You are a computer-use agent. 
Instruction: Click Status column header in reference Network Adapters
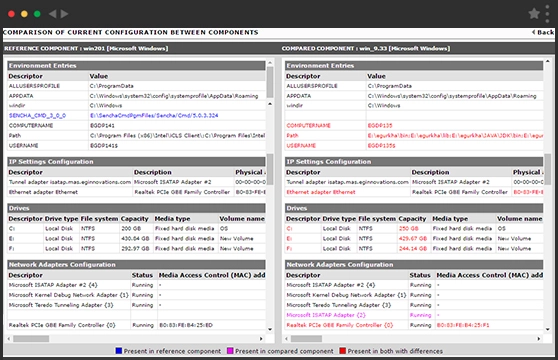pos(142,275)
